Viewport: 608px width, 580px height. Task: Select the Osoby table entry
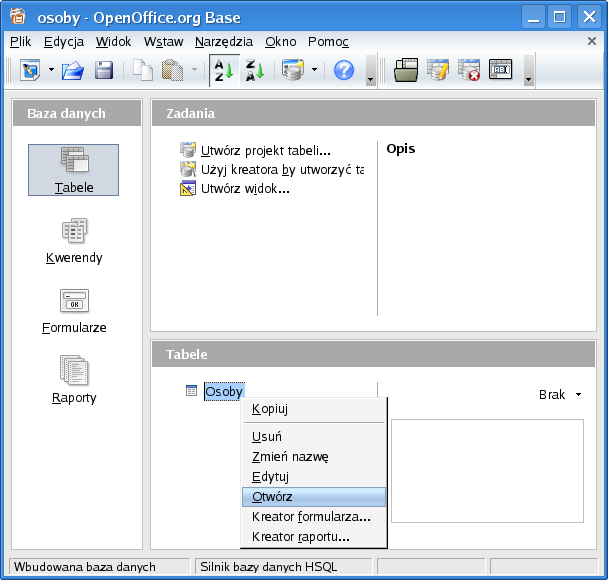click(224, 392)
